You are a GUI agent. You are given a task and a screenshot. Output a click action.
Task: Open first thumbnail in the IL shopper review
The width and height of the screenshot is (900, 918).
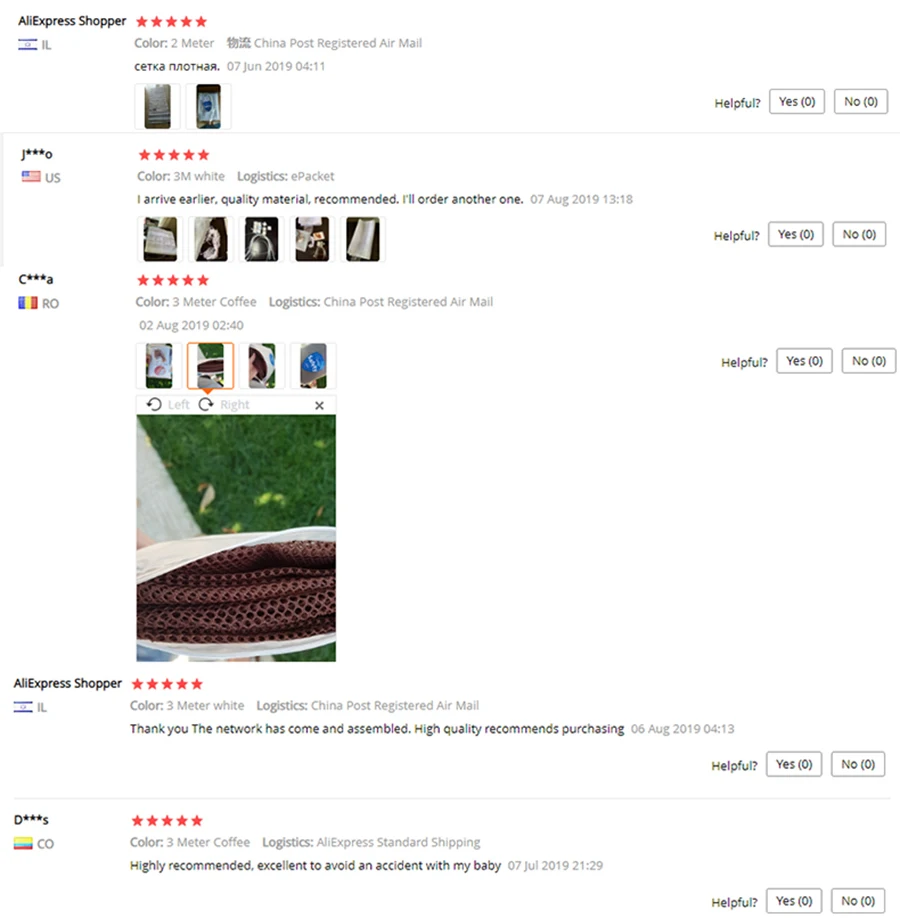(x=158, y=106)
